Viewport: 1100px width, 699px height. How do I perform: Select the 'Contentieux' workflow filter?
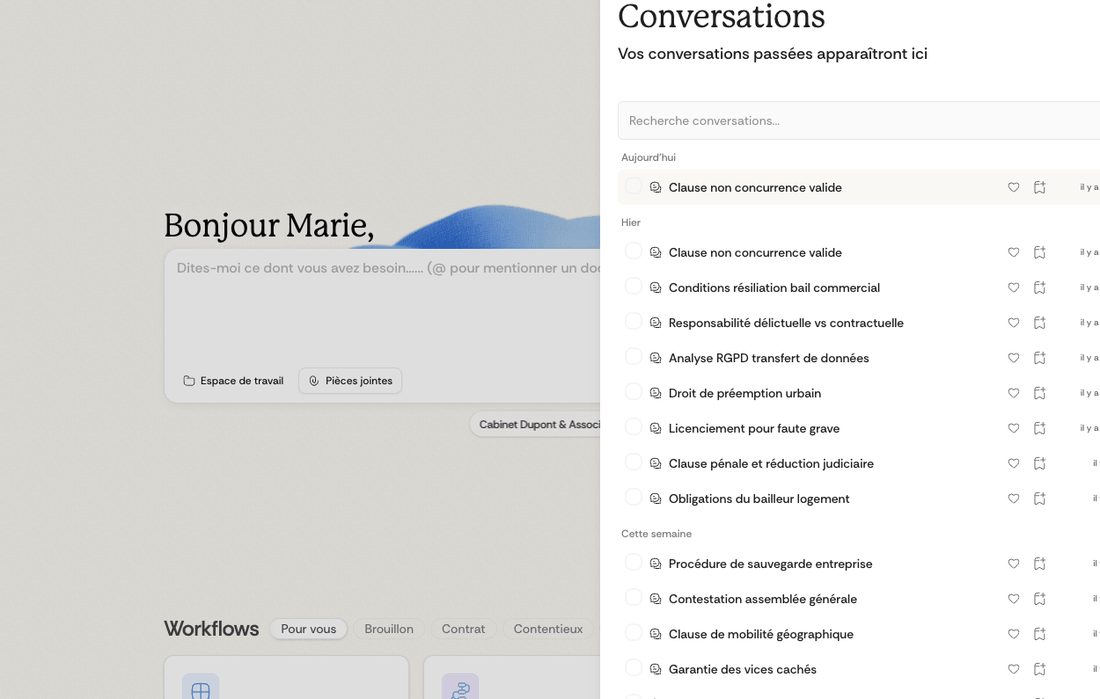[x=548, y=629]
